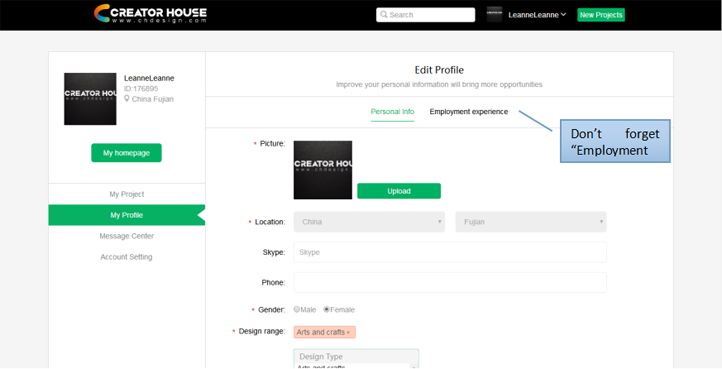Open the LeanneLeanne account dropdown

[x=537, y=15]
